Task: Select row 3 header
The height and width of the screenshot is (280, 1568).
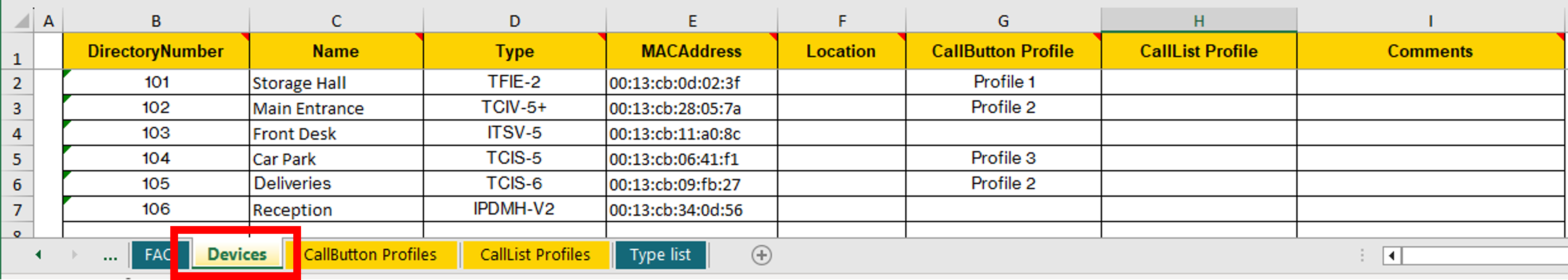Action: pos(17,108)
